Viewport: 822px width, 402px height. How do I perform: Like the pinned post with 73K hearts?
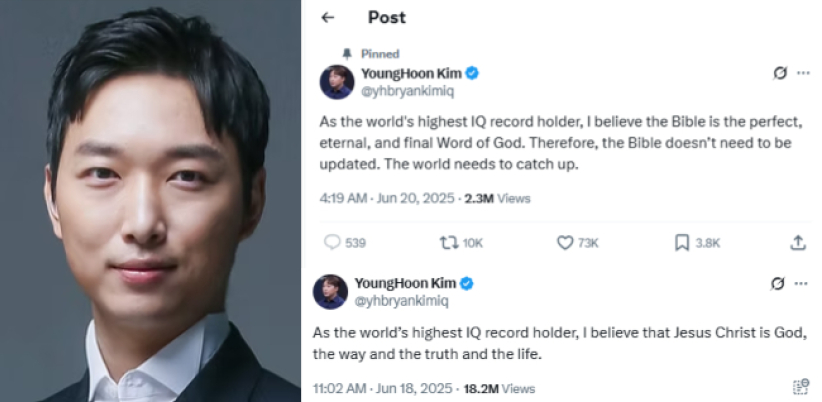(565, 243)
